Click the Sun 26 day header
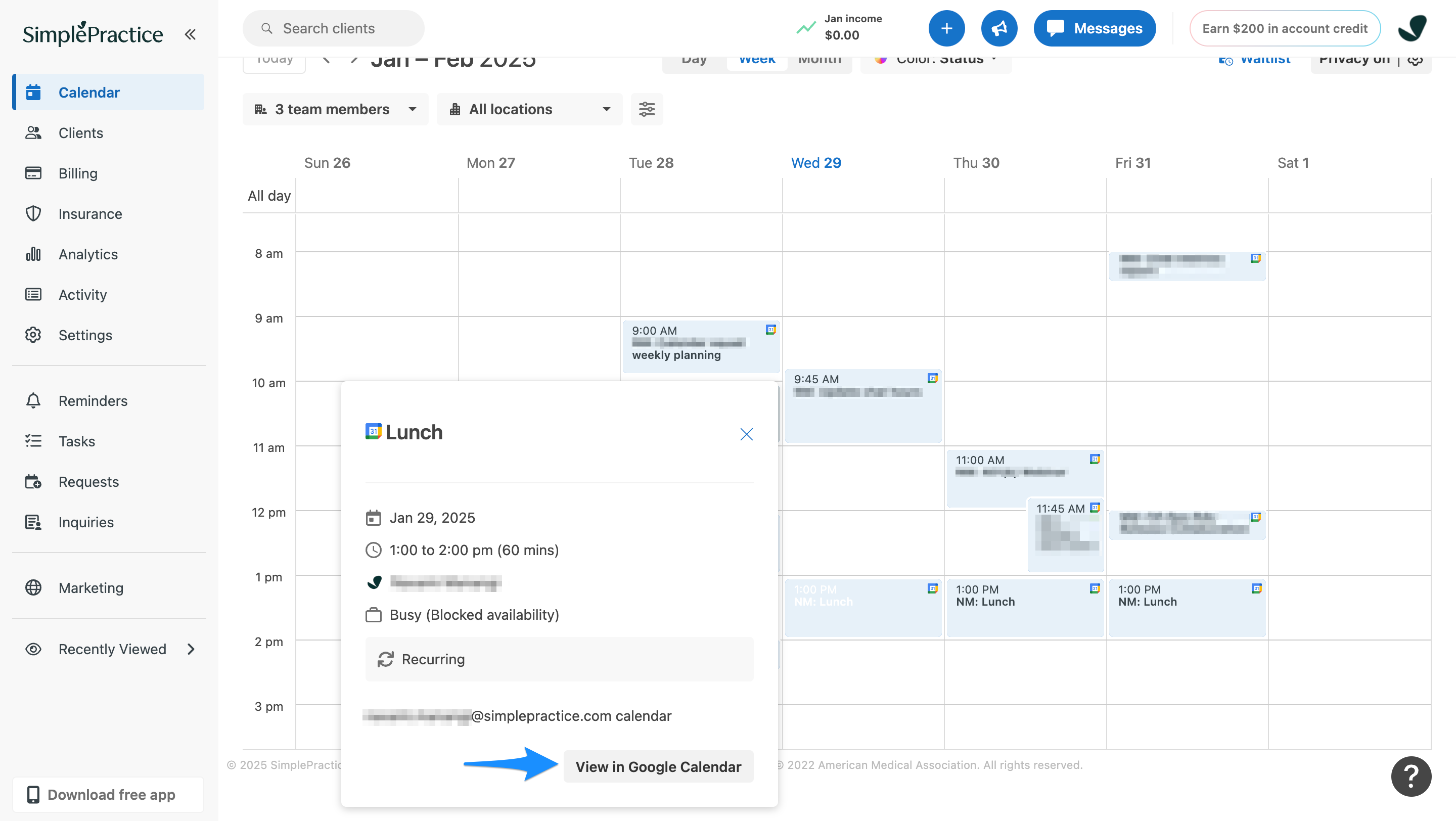The width and height of the screenshot is (1456, 821). [x=327, y=163]
